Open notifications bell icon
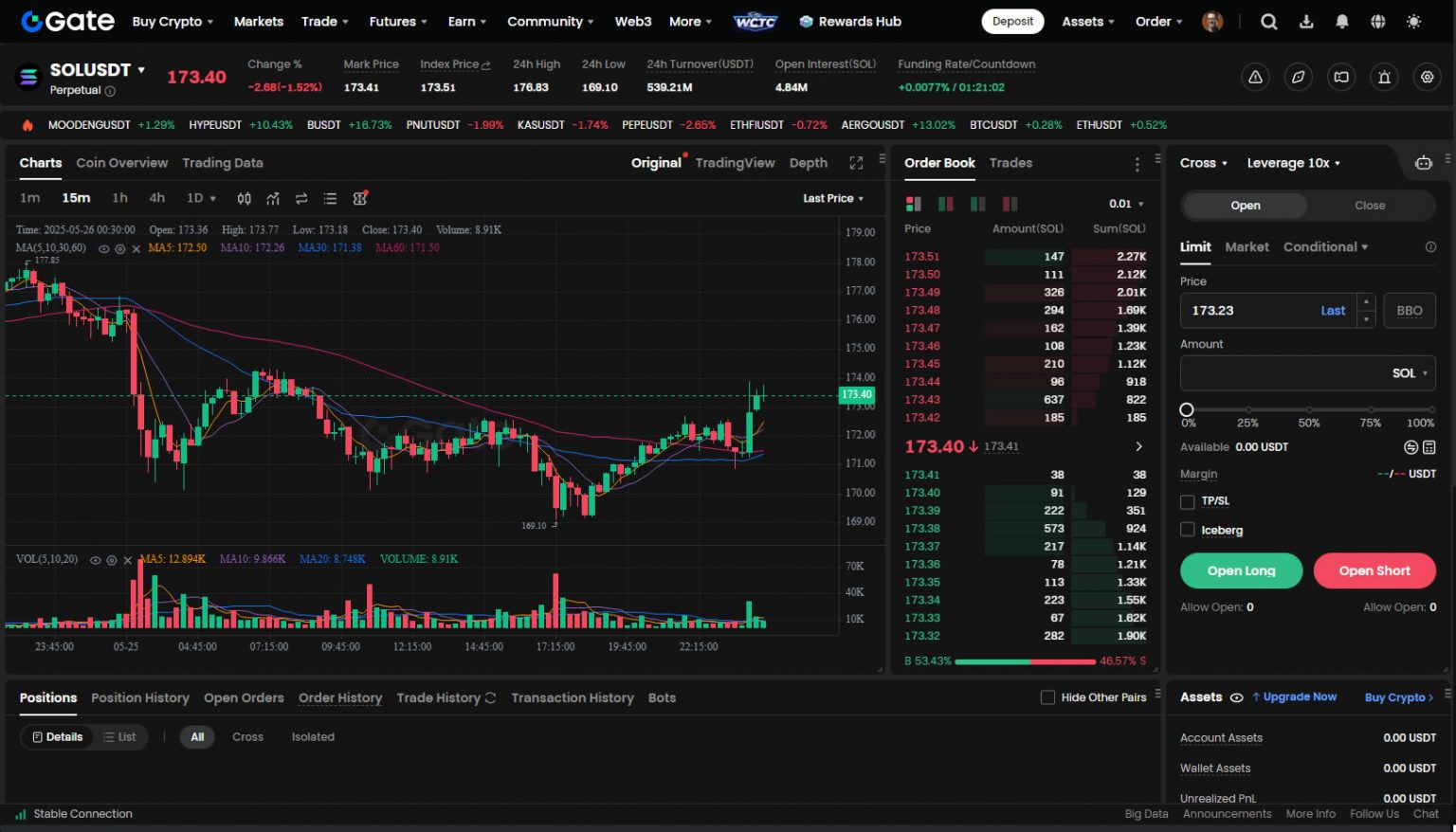 [1342, 22]
